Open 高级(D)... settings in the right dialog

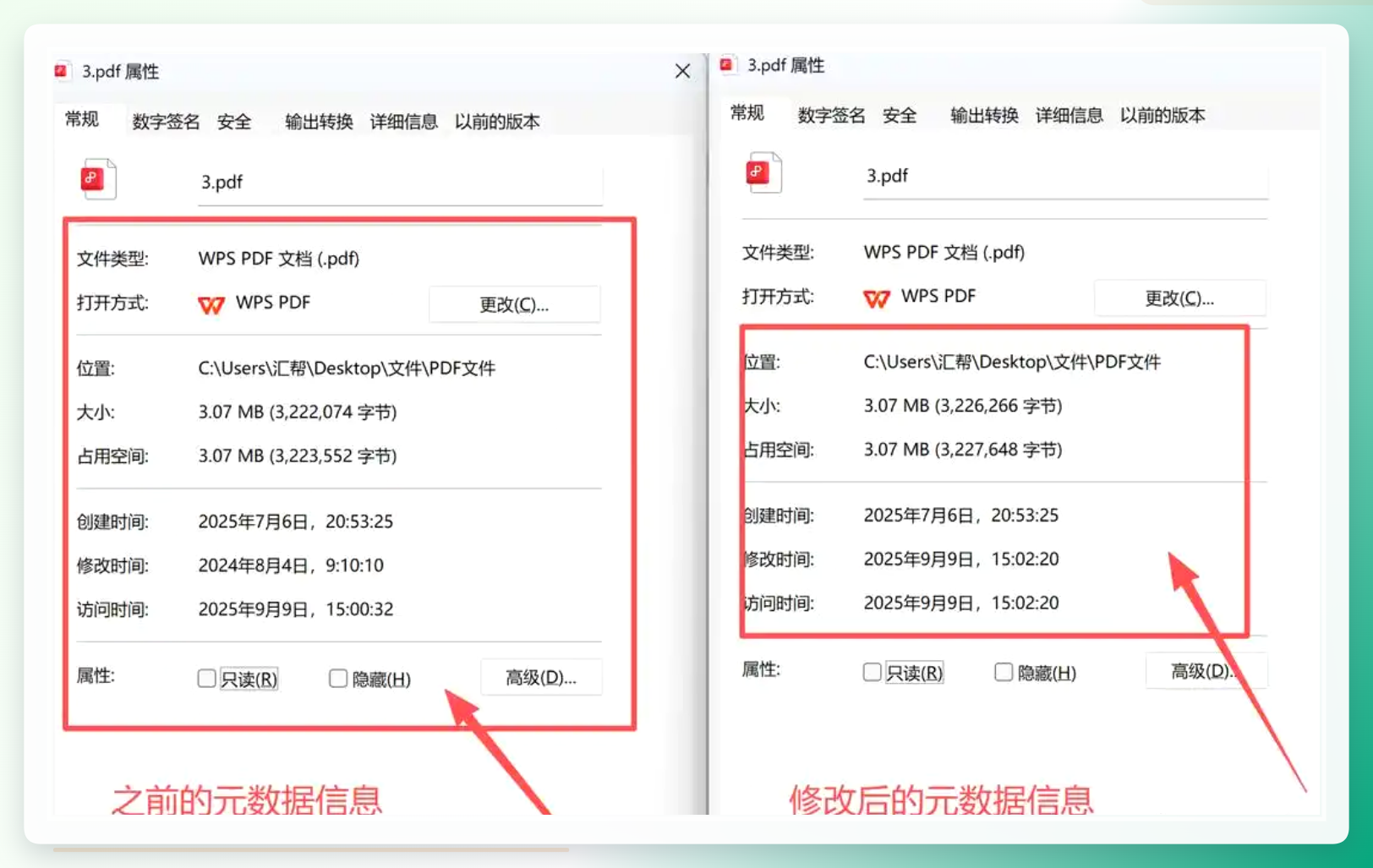(x=1206, y=671)
